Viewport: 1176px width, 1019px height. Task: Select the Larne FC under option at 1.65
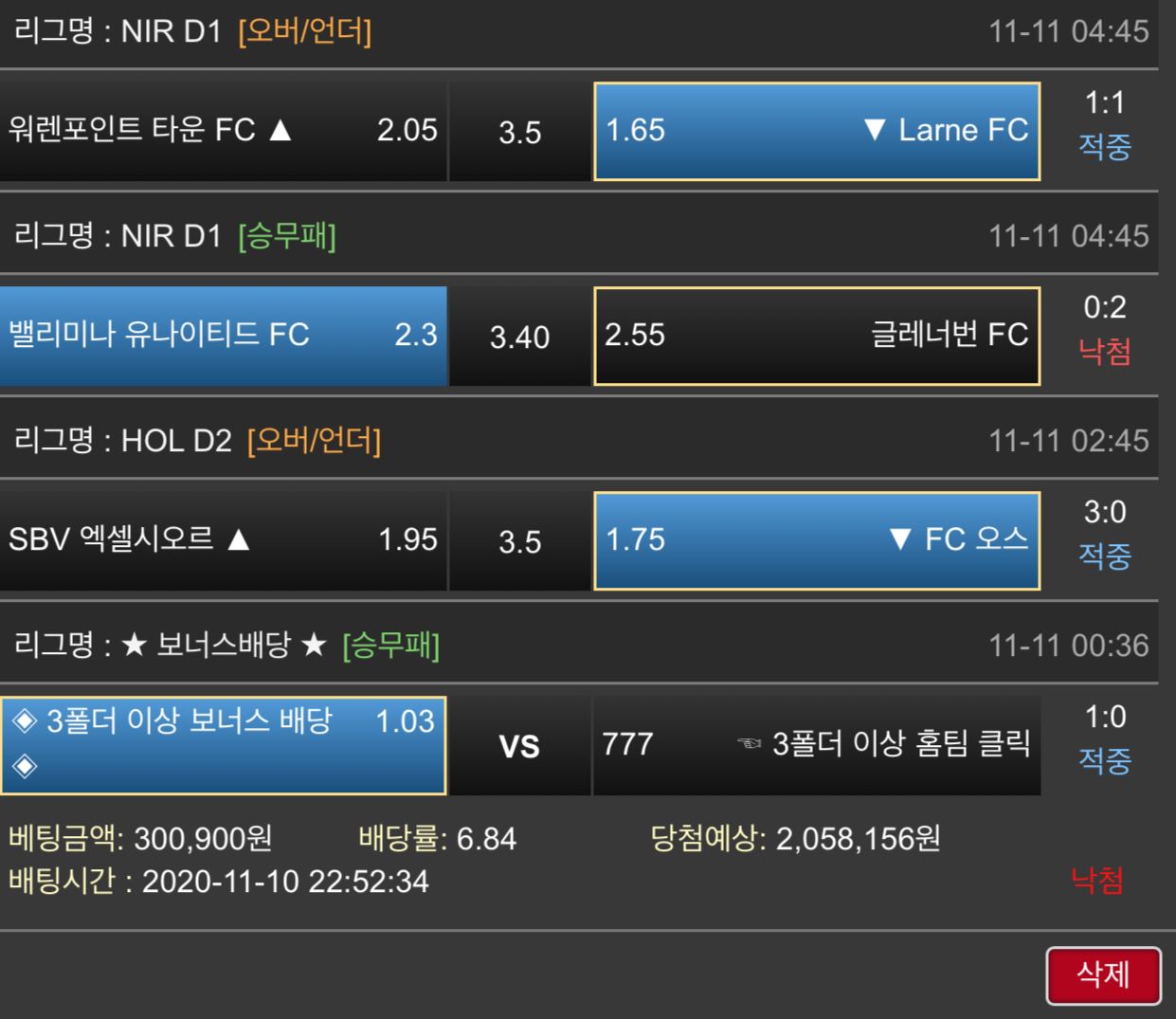click(x=817, y=131)
